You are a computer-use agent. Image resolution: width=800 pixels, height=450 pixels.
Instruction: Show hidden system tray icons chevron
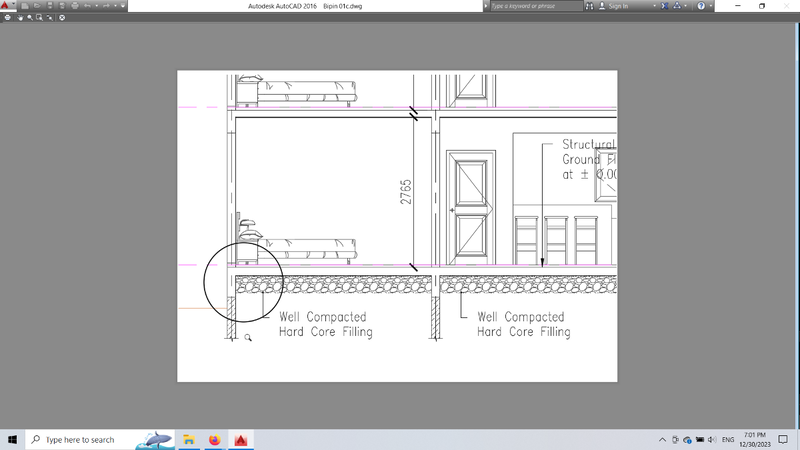click(x=662, y=440)
